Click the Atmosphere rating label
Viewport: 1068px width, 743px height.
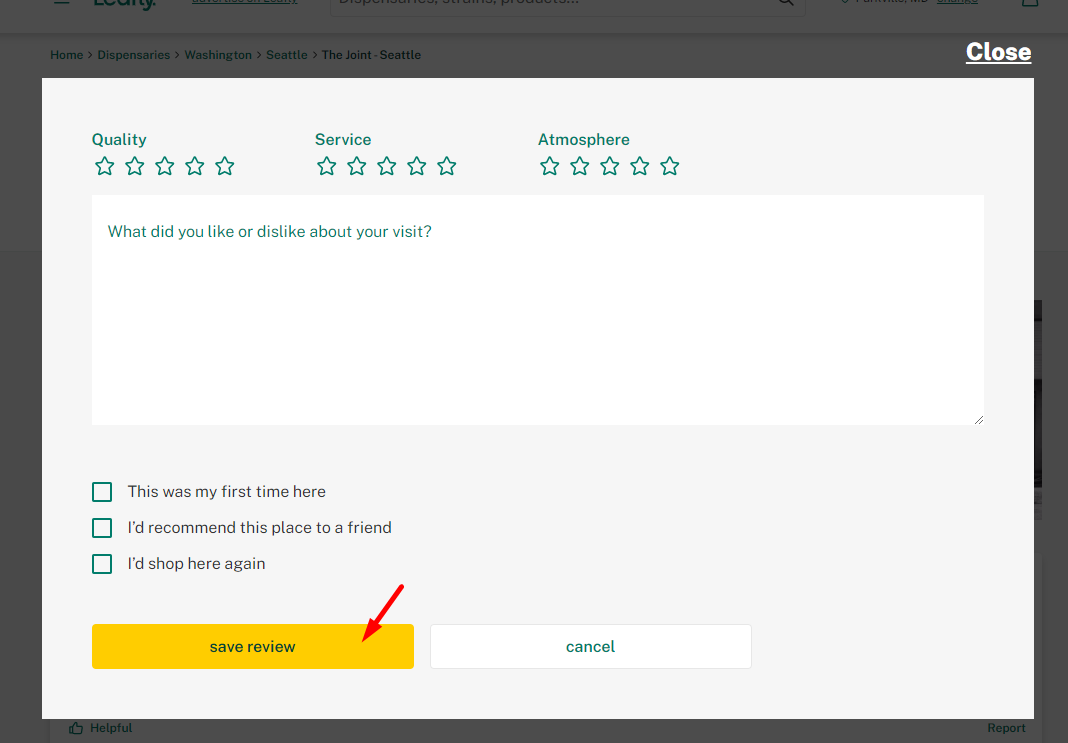584,140
